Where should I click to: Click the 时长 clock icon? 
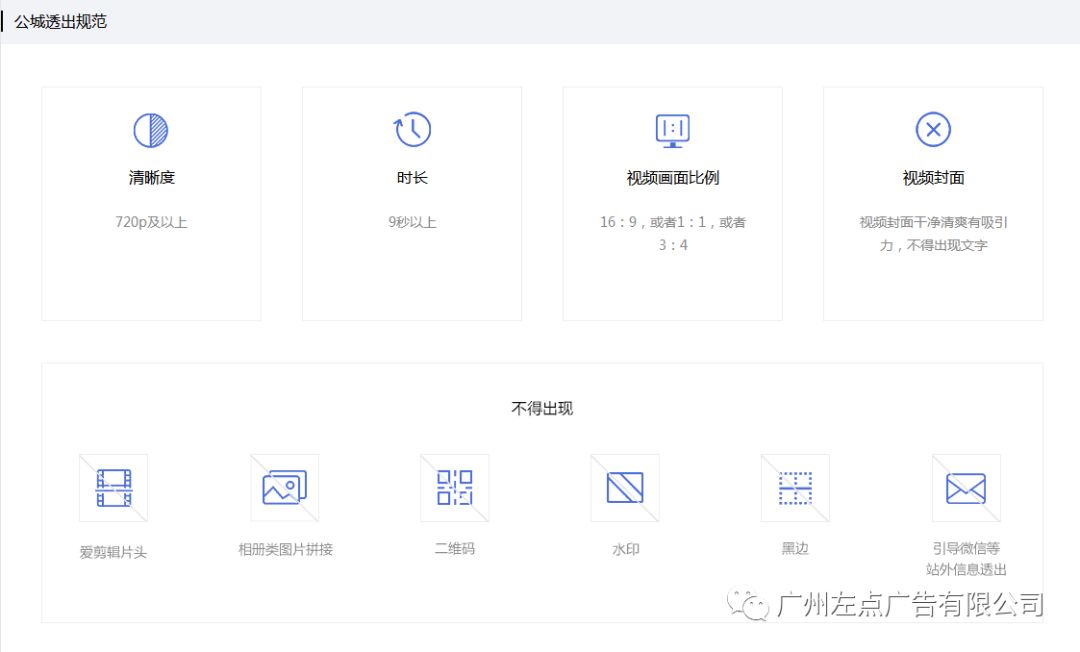pos(412,129)
